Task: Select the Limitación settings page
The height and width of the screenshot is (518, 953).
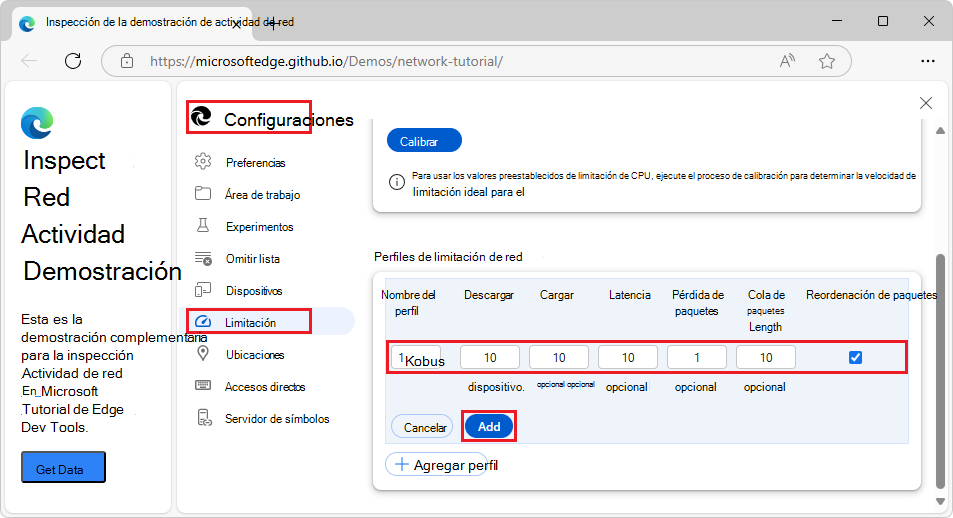Action: [x=270, y=322]
